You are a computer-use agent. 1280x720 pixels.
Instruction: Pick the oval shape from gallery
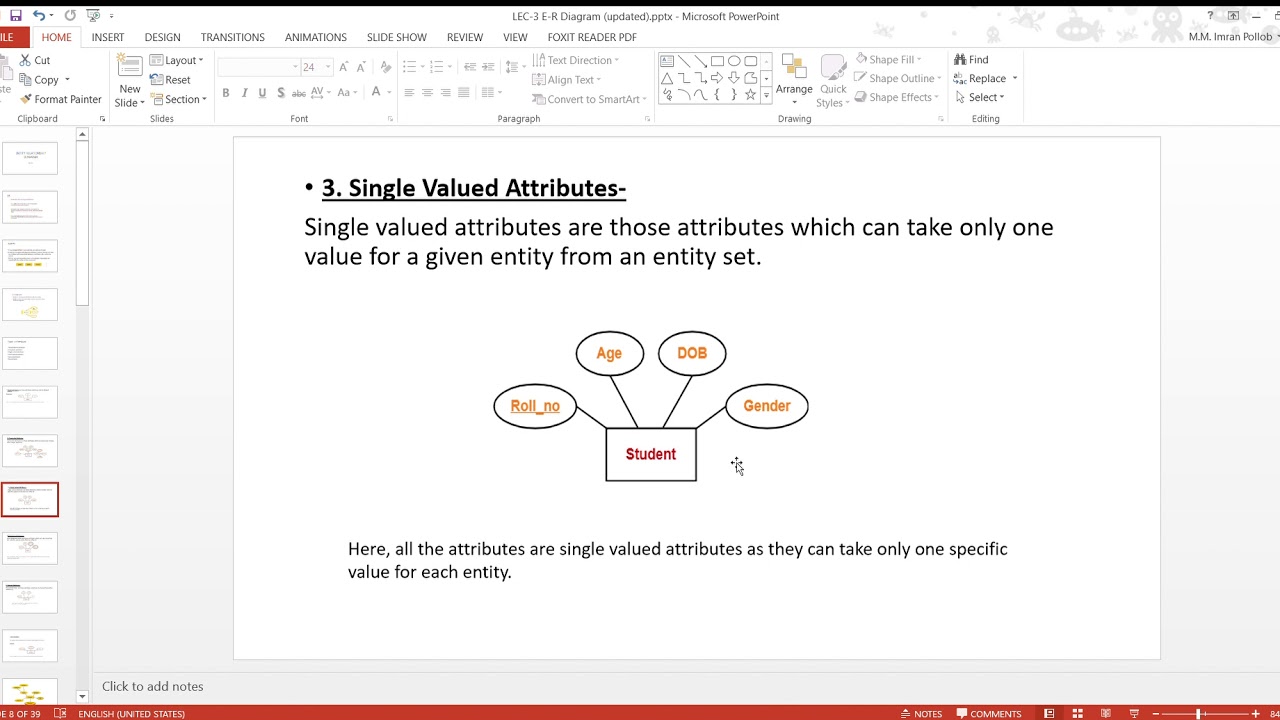pyautogui.click(x=734, y=61)
